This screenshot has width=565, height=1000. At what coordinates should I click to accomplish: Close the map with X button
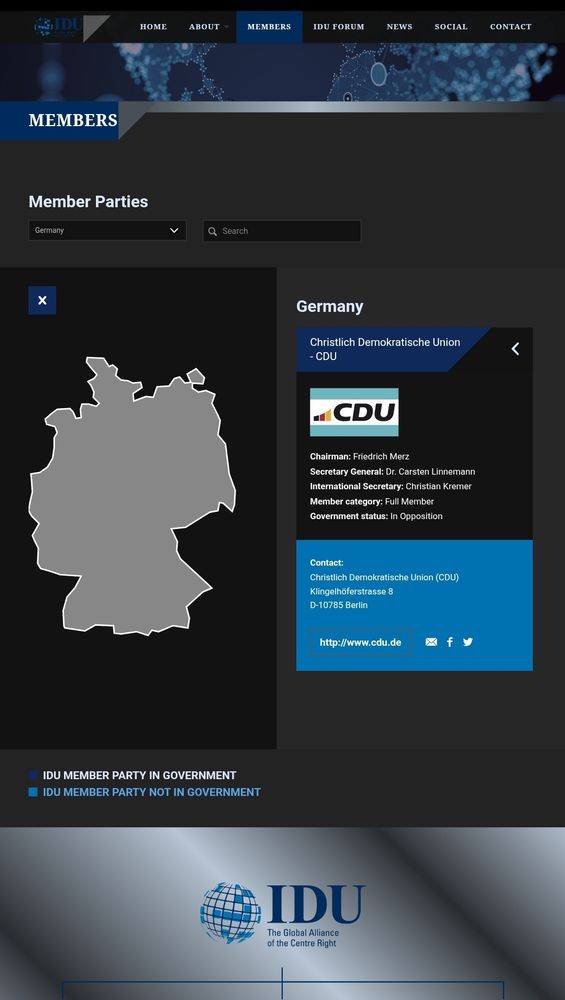(x=42, y=300)
